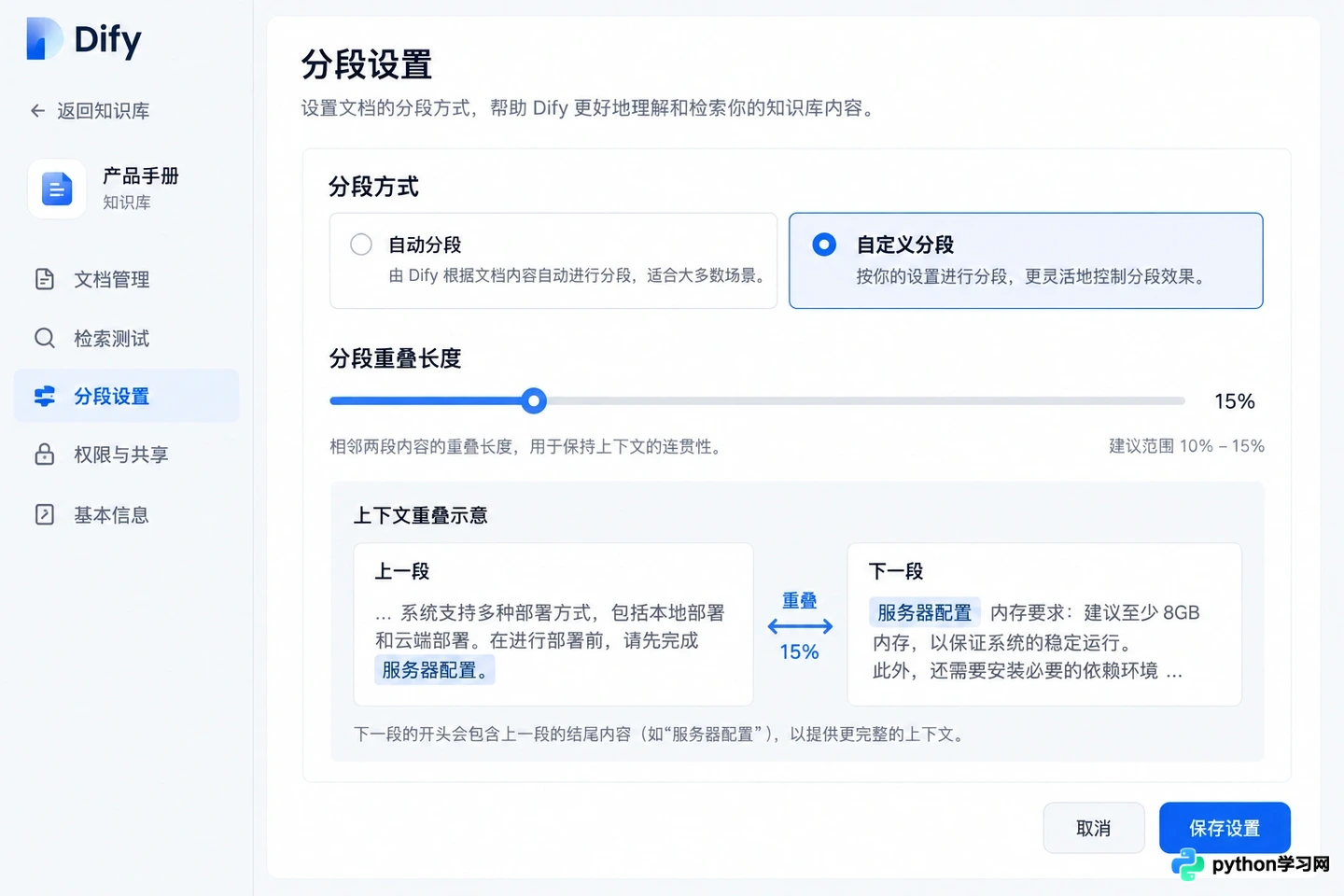This screenshot has height=896, width=1344.
Task: Click the 分段设置 sidebar icon
Action: coord(45,397)
